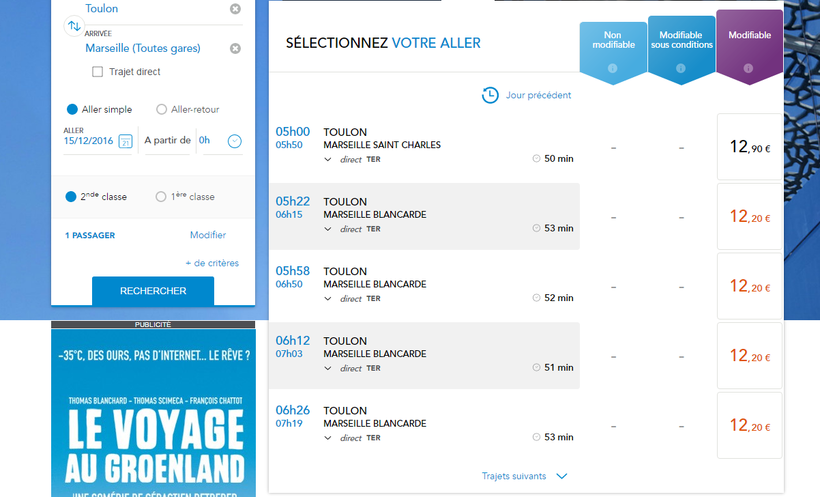Click the Modifier passenger link

click(x=208, y=235)
